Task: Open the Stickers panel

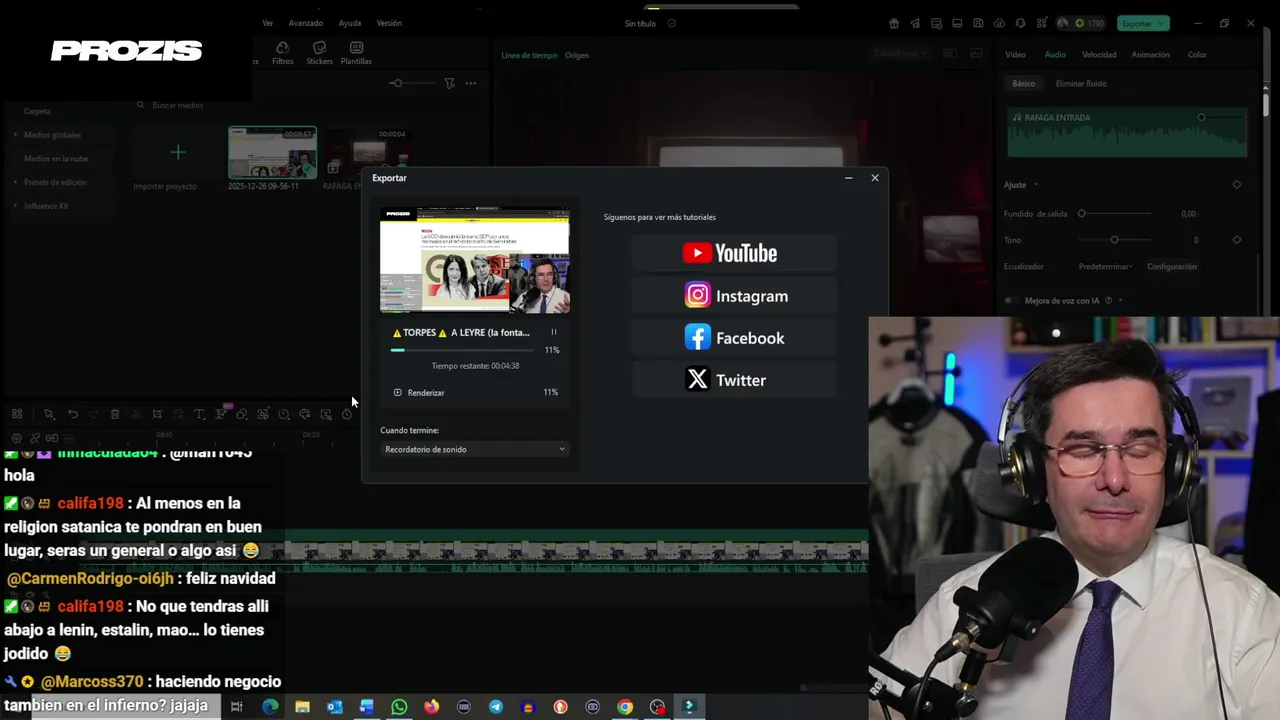Action: tap(320, 53)
